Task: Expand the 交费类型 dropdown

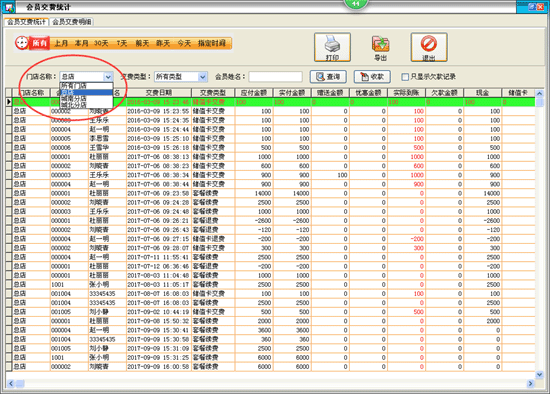Action: pos(202,76)
